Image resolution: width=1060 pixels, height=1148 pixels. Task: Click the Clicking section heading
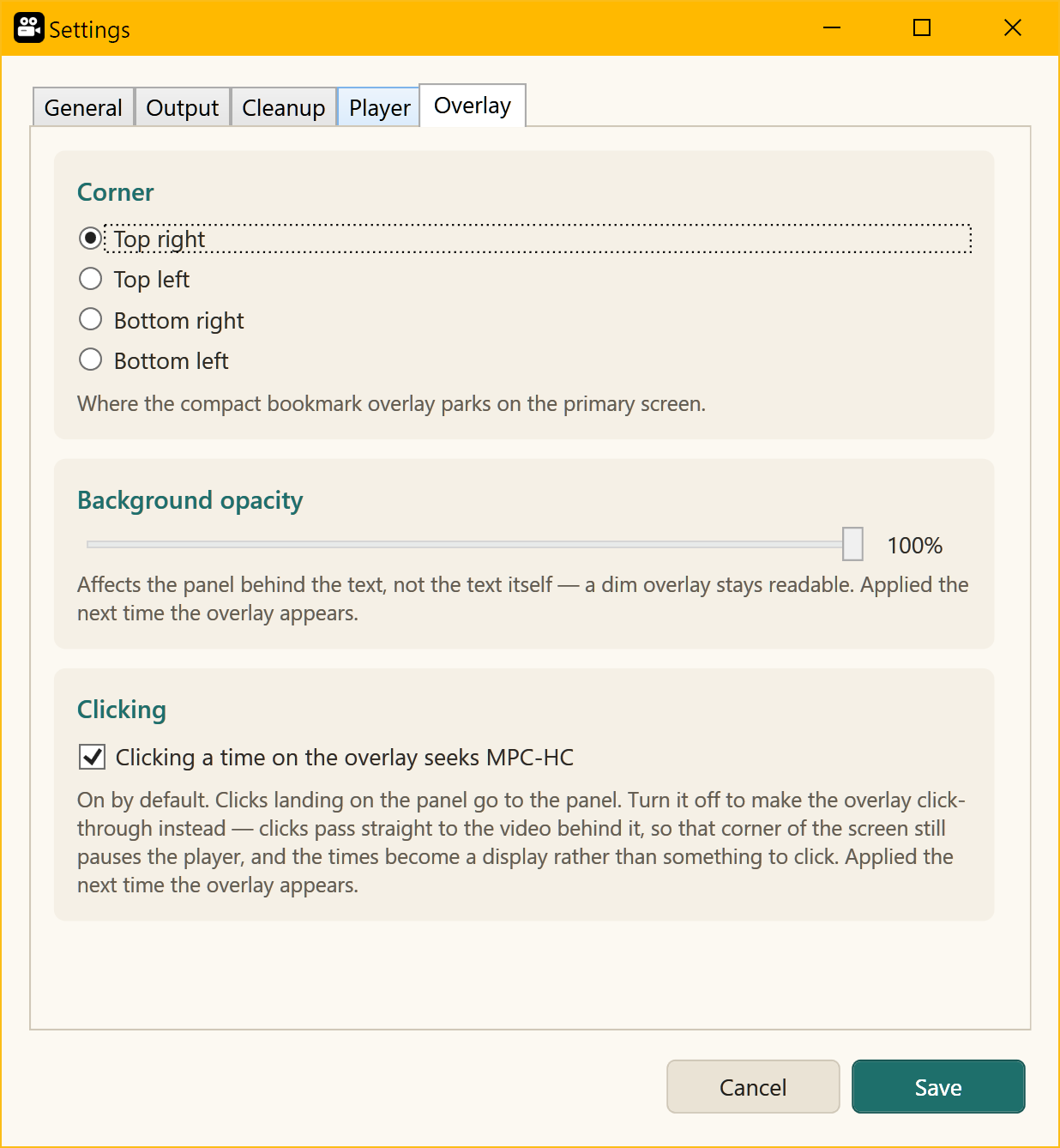point(122,710)
